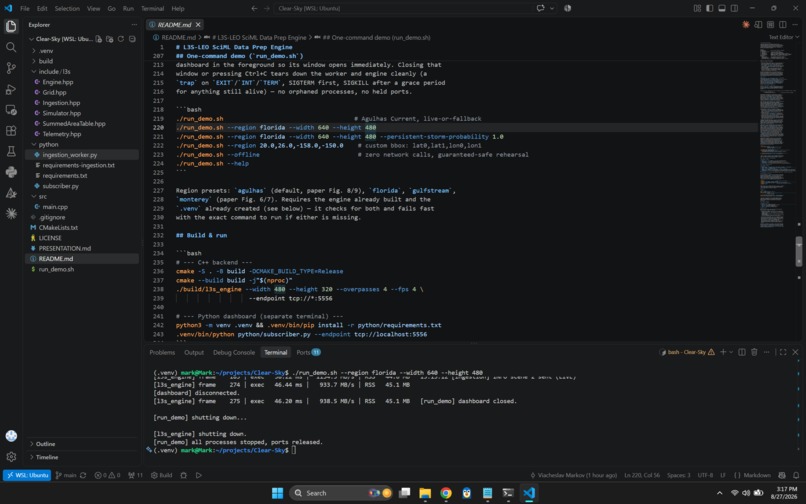Viewport: 806px width, 504px height.
Task: Create a new file in Explorer header
Action: coord(98,39)
